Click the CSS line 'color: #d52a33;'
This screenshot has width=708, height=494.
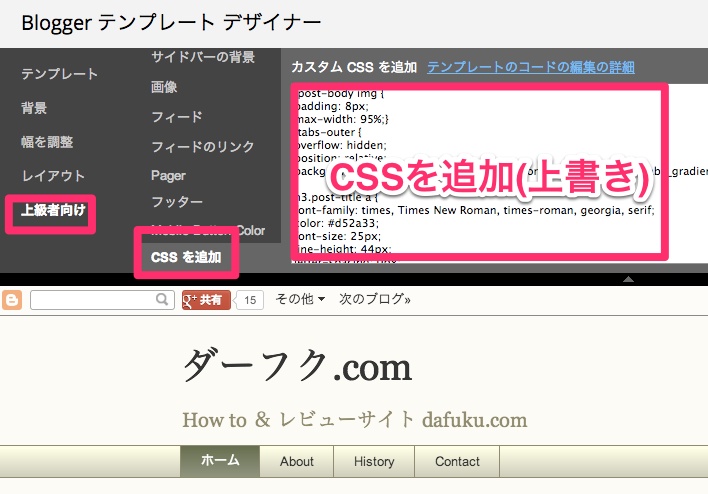click(338, 223)
